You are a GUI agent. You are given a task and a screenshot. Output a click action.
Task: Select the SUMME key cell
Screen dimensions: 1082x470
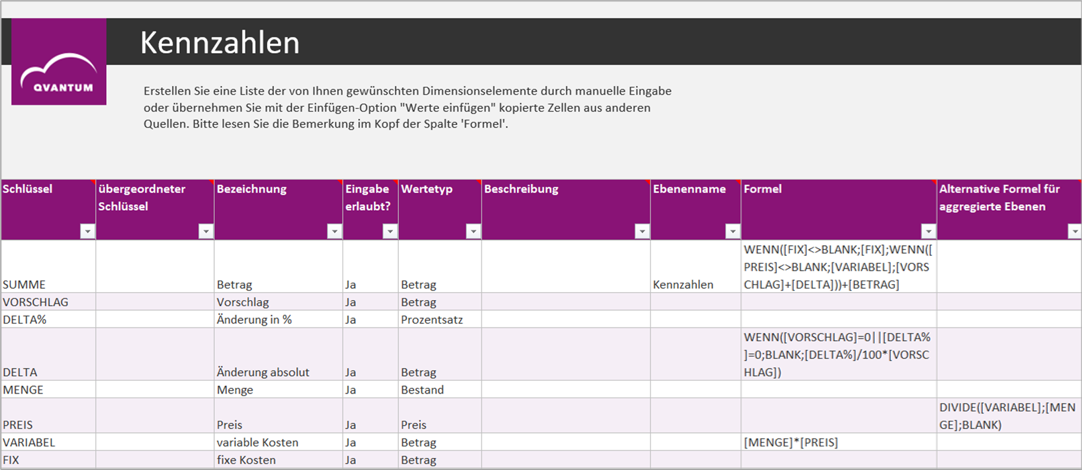(48, 284)
